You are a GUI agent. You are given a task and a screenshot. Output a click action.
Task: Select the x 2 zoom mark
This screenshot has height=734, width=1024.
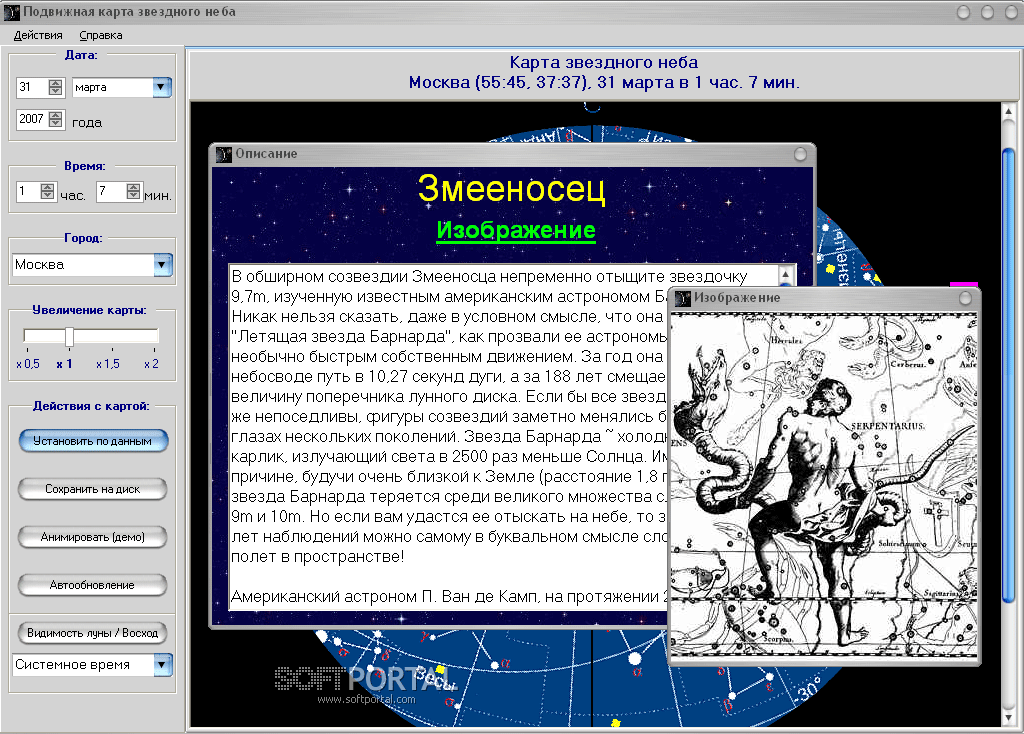click(151, 364)
